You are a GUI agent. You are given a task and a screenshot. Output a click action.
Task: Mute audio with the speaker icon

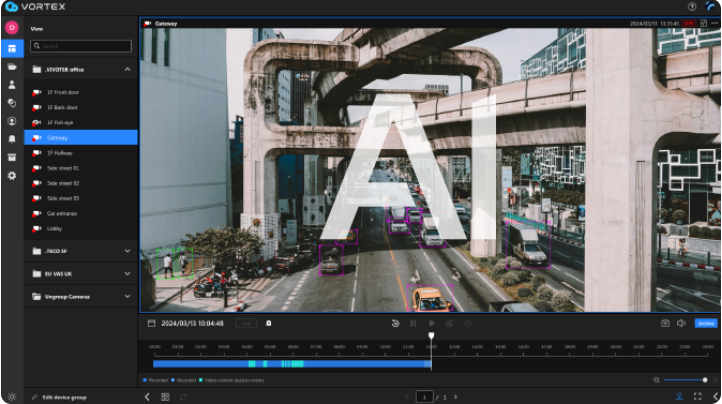pos(680,323)
